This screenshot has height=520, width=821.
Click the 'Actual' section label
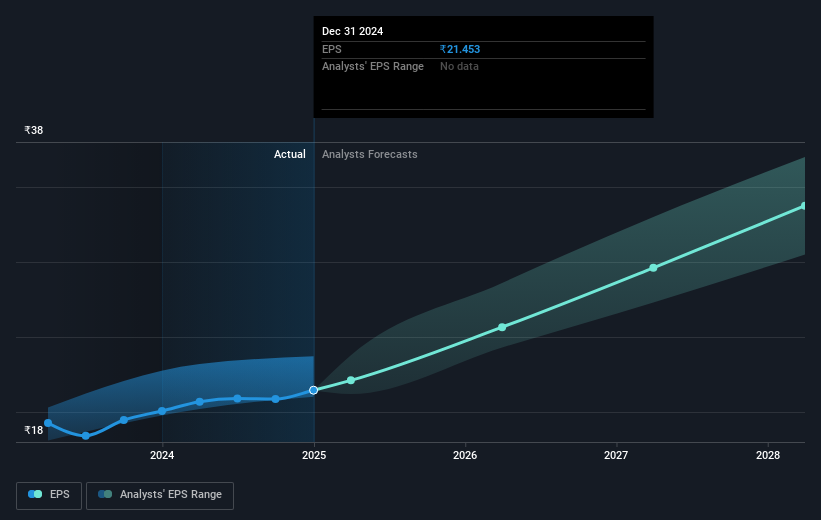click(x=290, y=154)
